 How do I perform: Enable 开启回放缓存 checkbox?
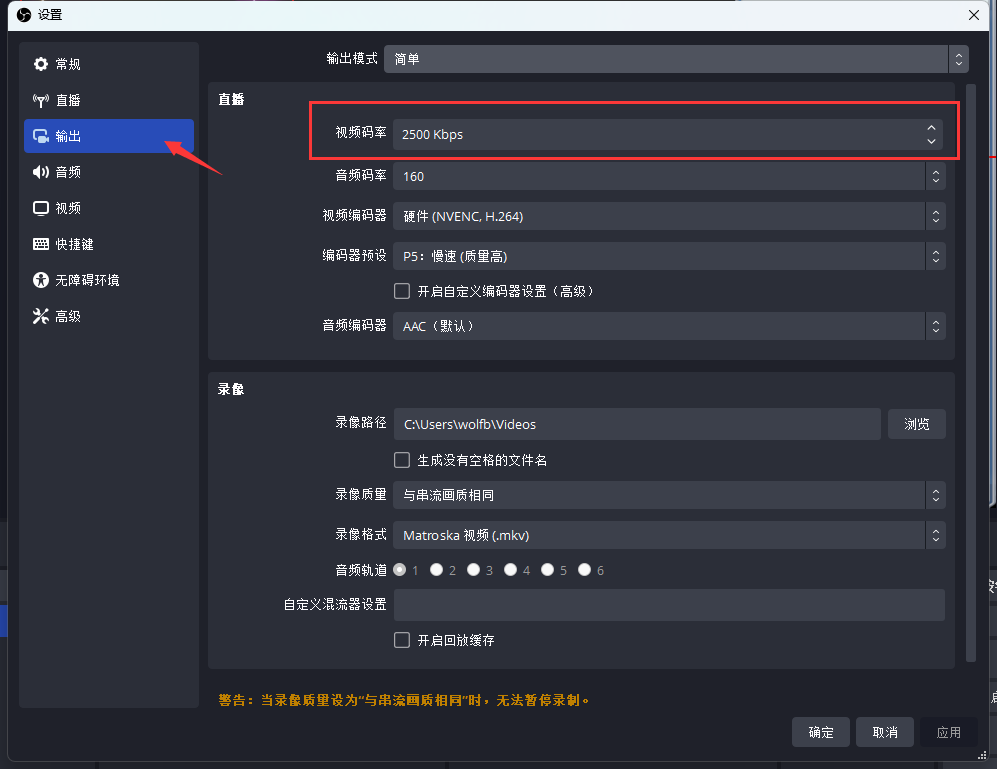[402, 640]
